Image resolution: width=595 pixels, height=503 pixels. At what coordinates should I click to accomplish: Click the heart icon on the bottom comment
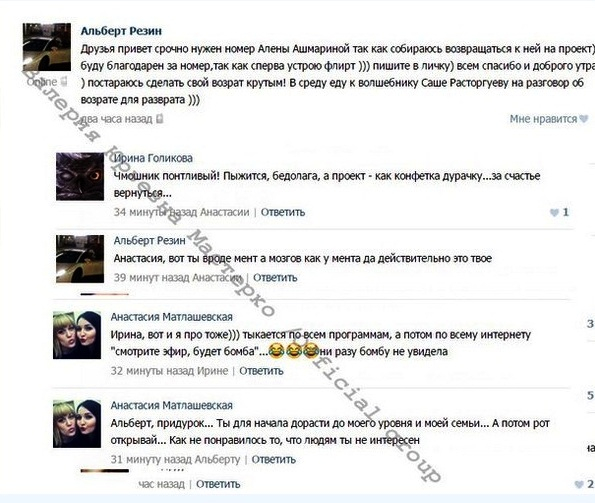579,484
